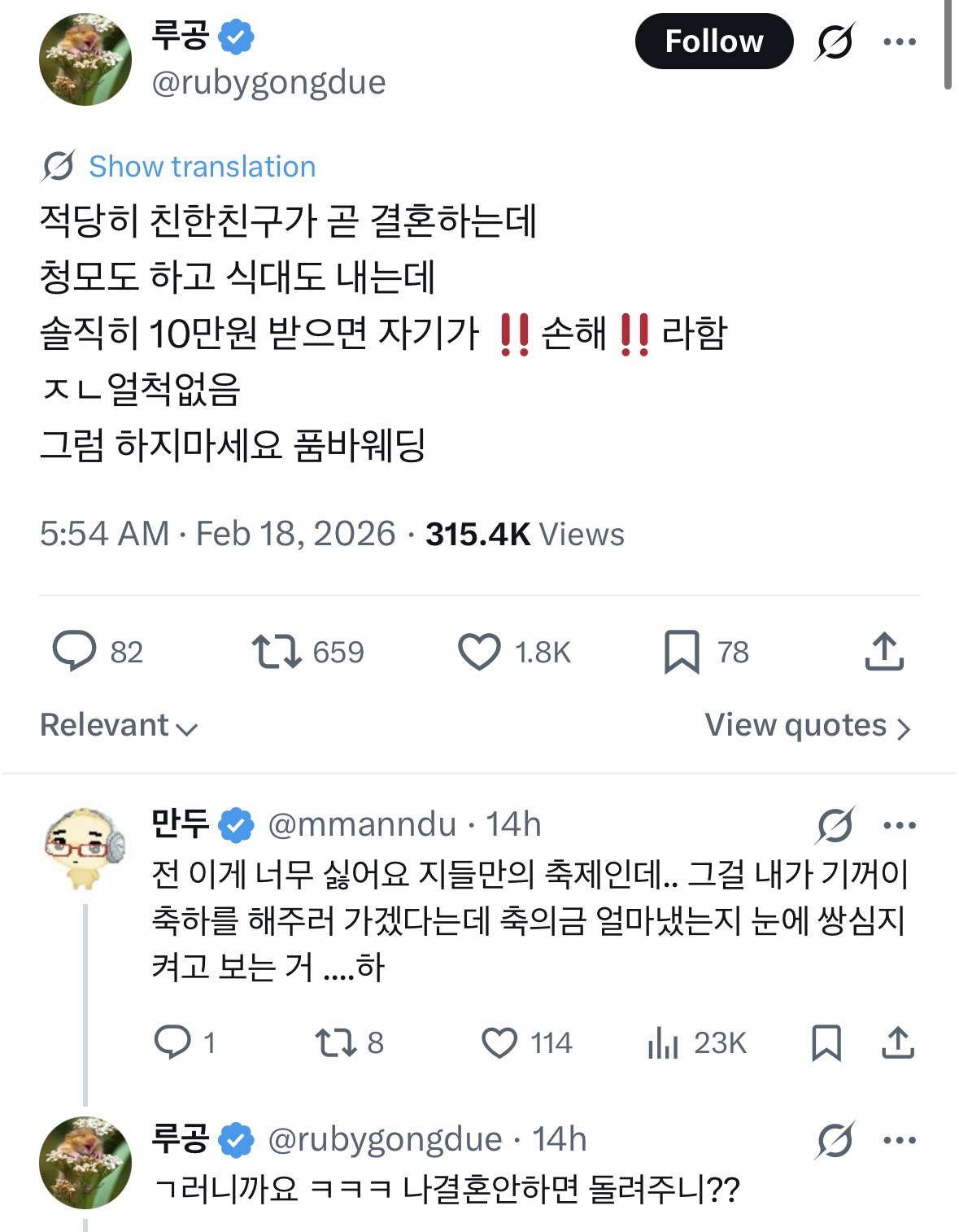Click Show translation link

point(202,166)
